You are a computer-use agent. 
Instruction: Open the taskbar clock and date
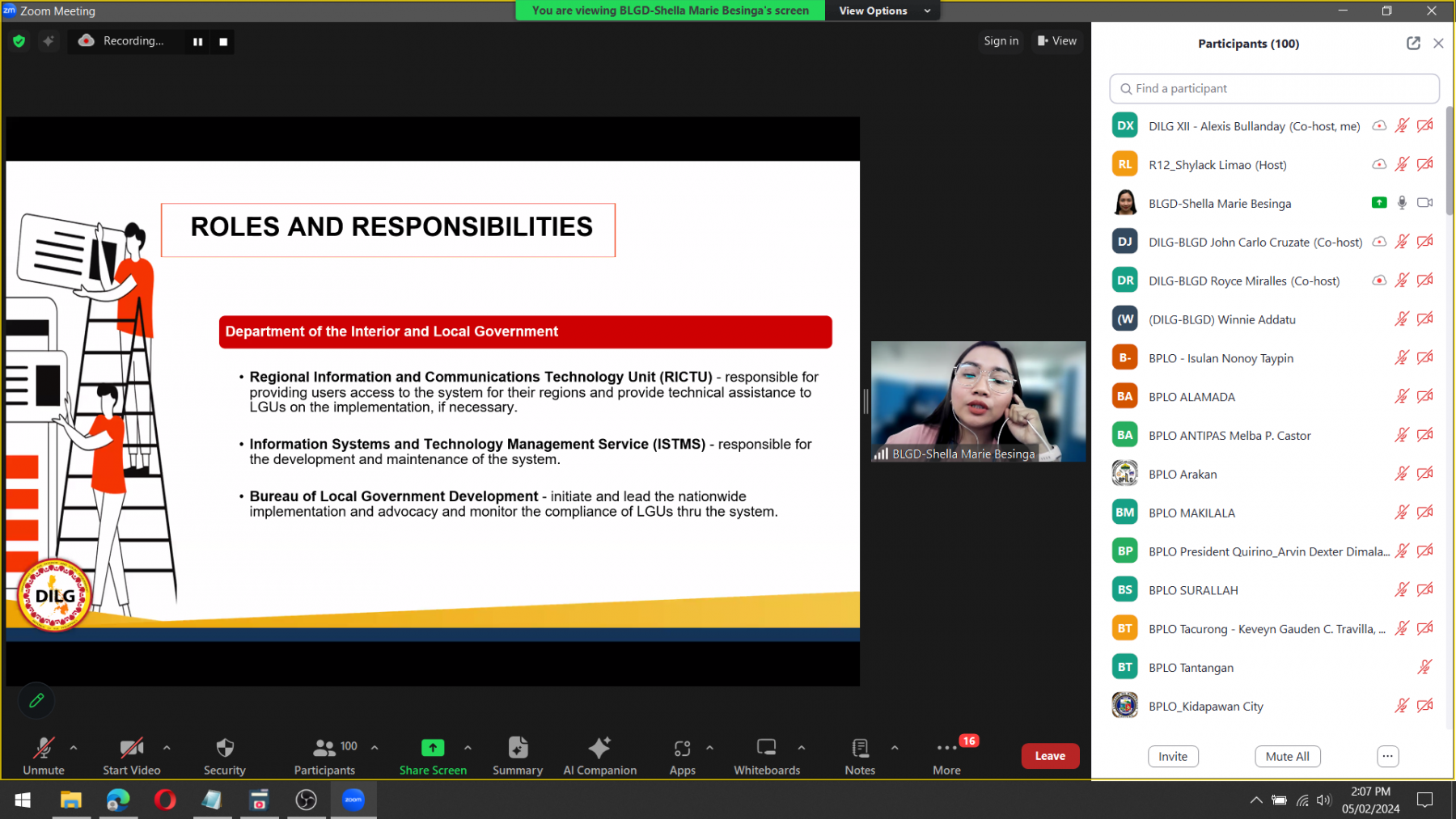coord(1370,800)
